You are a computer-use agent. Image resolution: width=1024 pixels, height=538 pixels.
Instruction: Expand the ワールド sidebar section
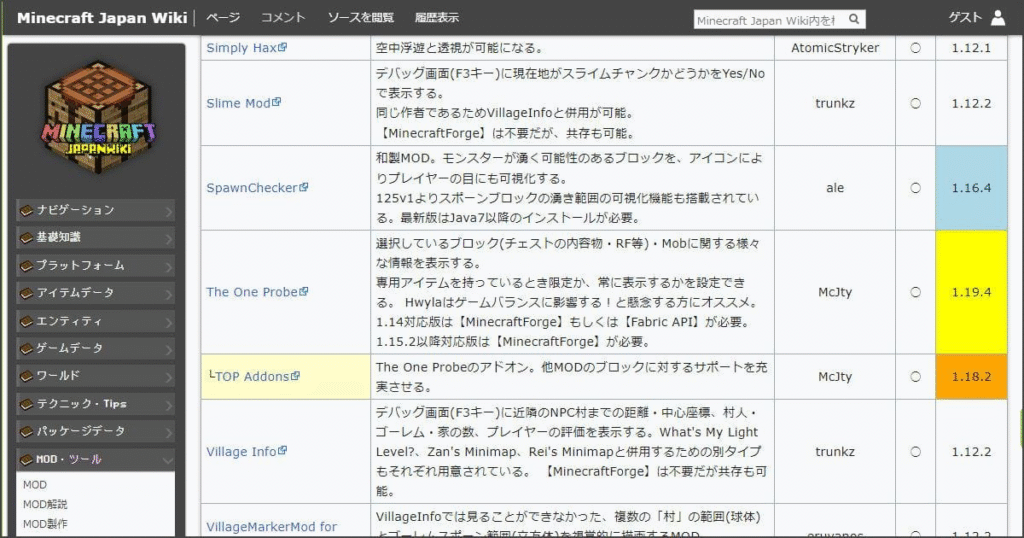[x=95, y=376]
